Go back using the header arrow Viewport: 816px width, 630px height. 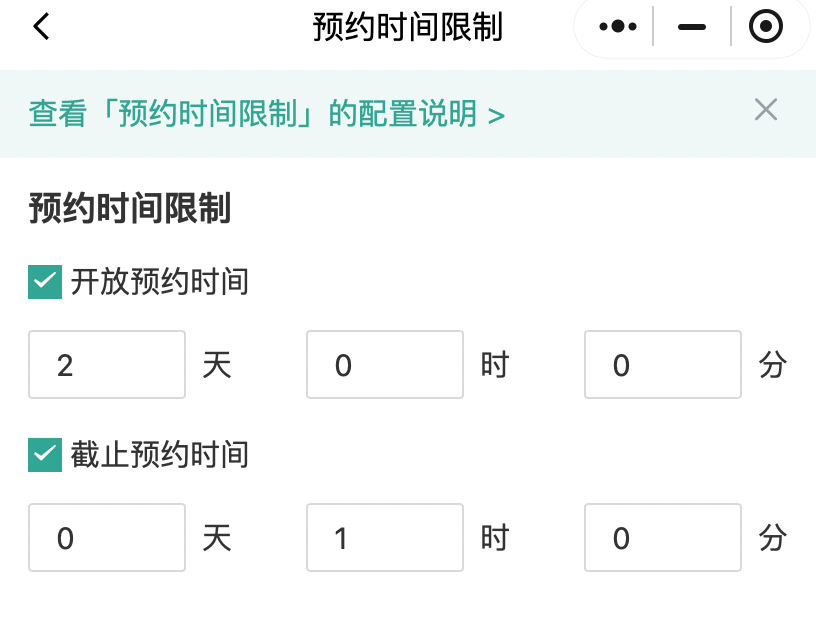(x=41, y=27)
